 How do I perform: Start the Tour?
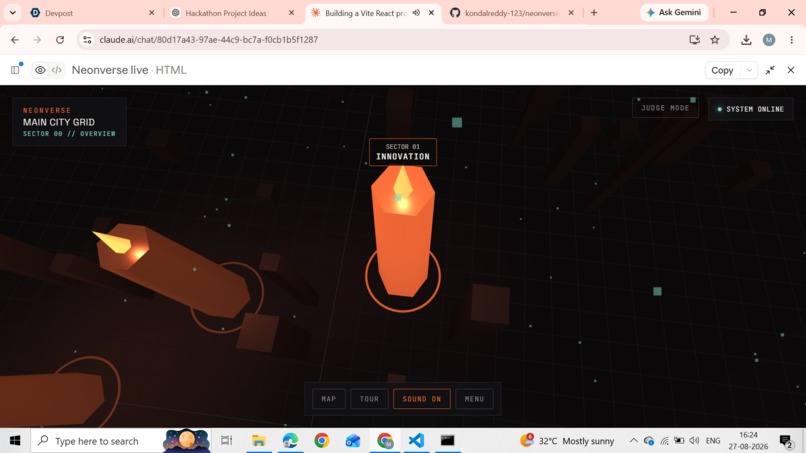pos(369,399)
